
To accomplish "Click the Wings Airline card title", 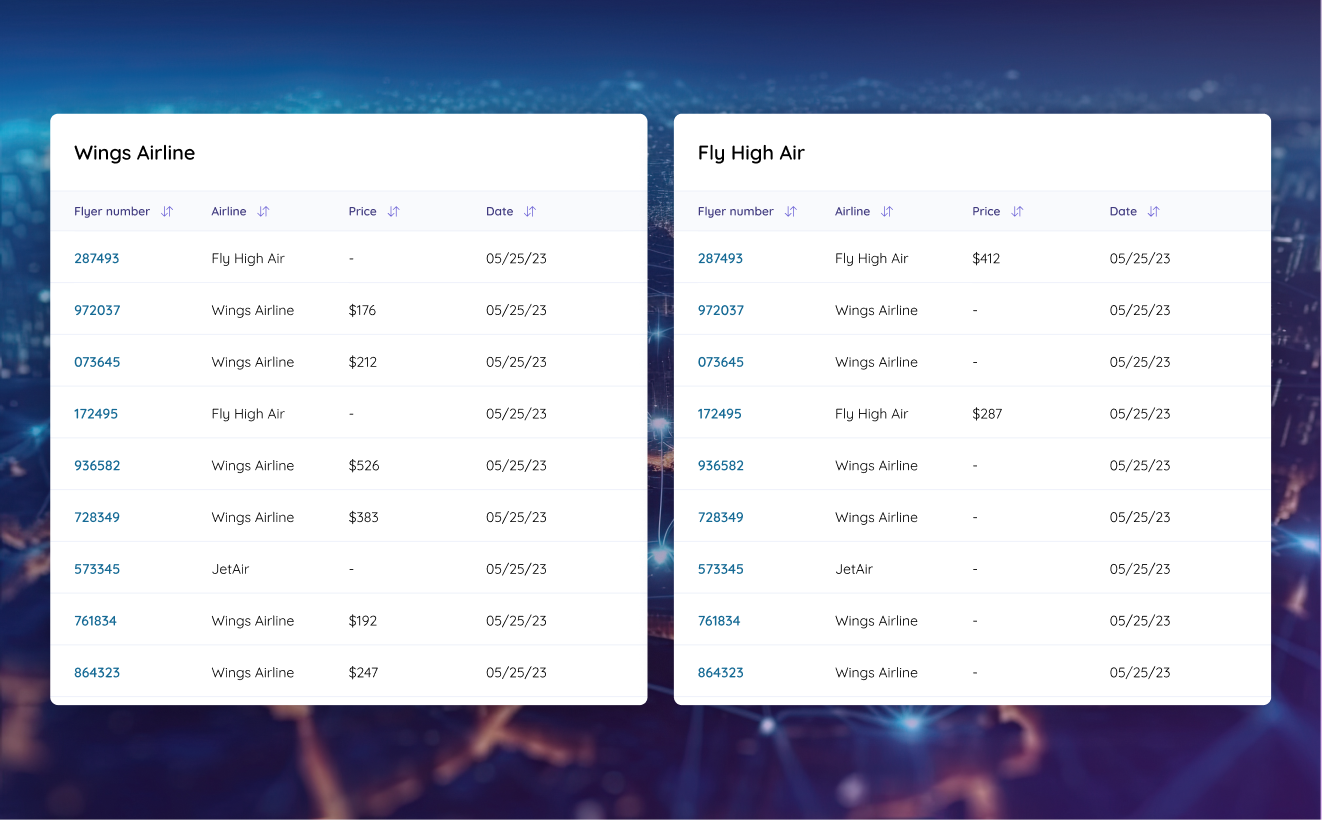I will pyautogui.click(x=135, y=153).
